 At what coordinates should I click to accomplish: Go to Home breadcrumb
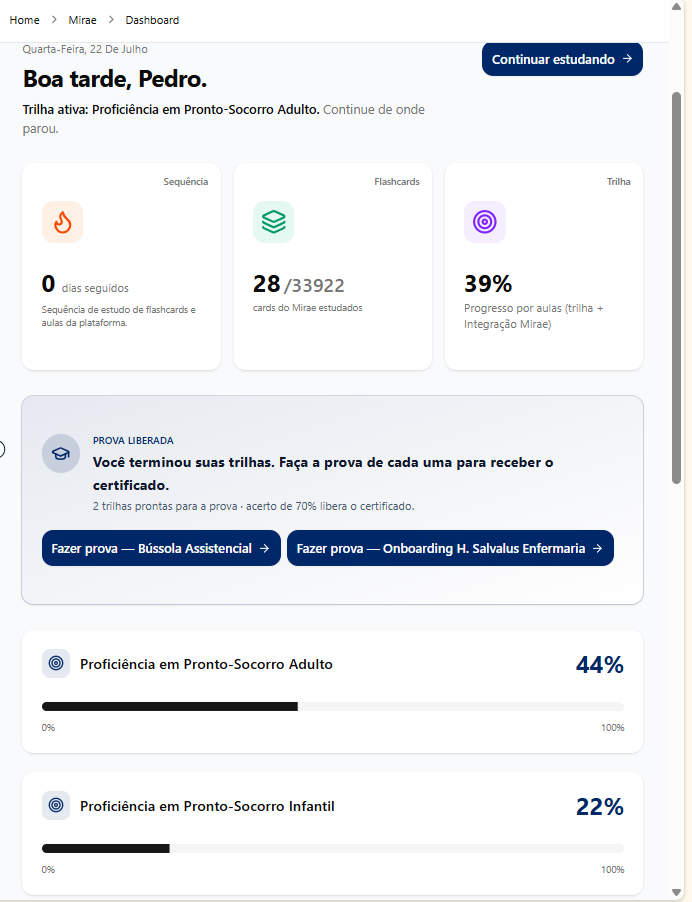[x=25, y=20]
